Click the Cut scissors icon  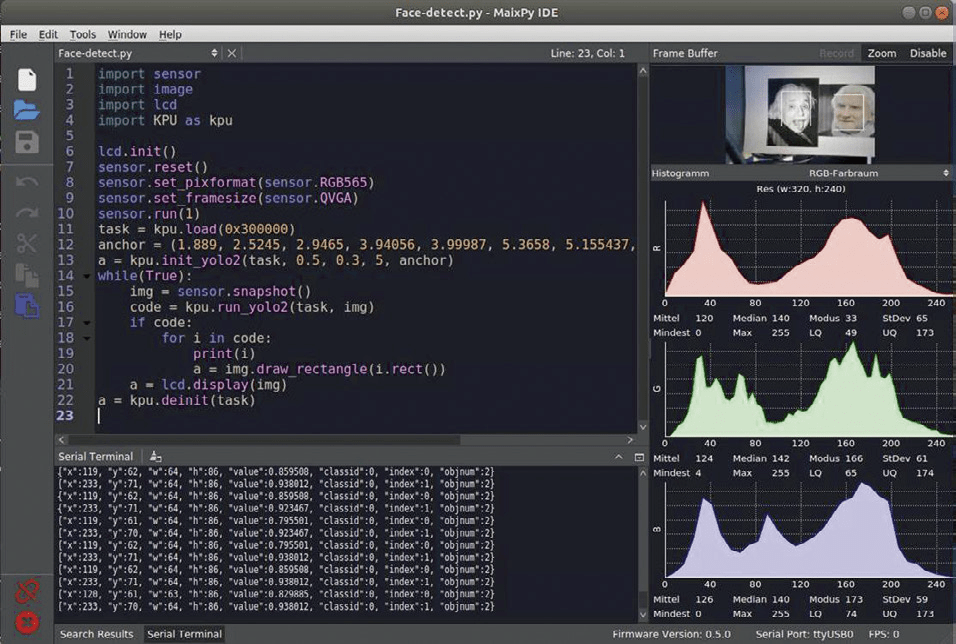(x=27, y=243)
